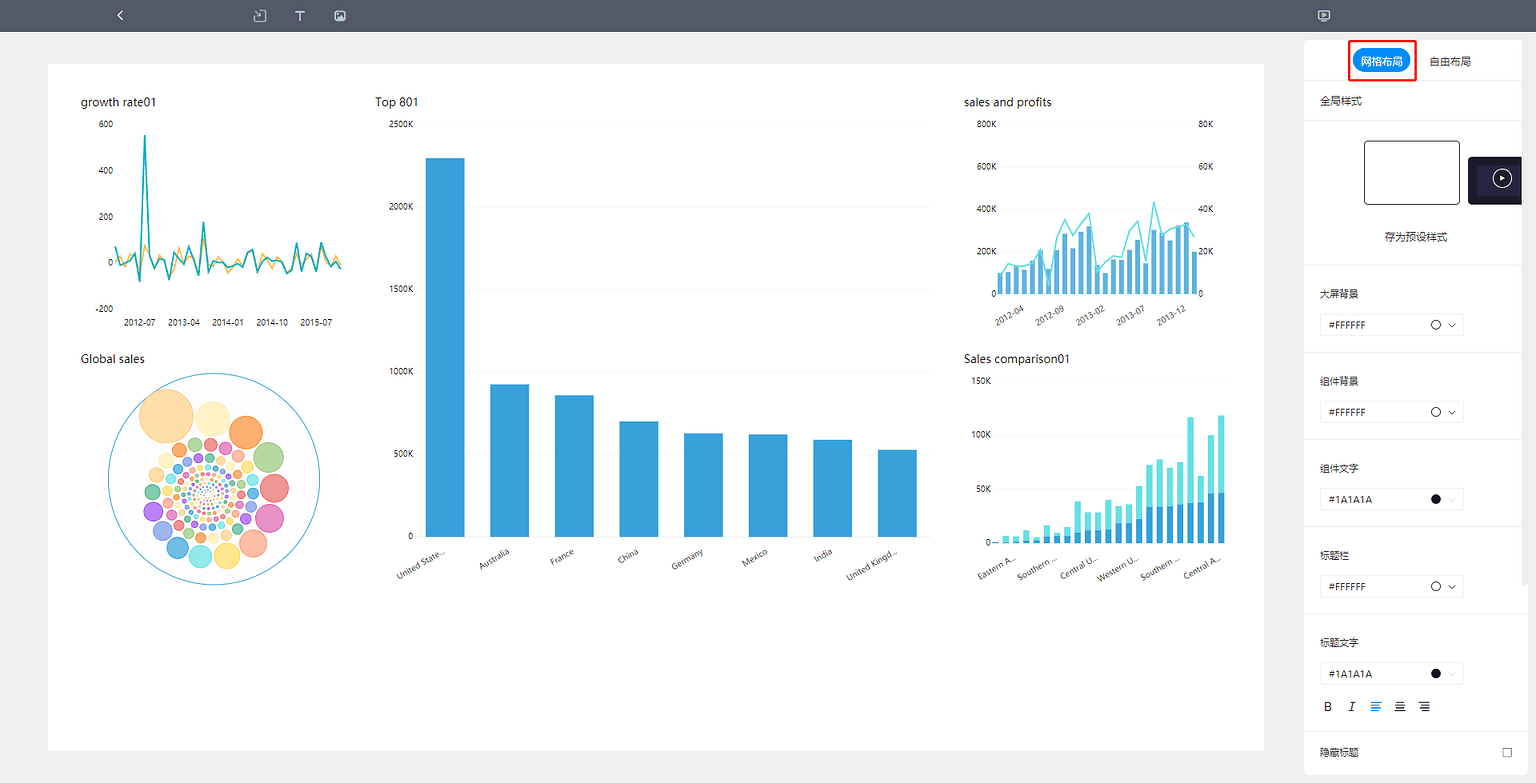Click the 组件背景 white color swatch
Viewport: 1536px width, 783px height.
[1436, 412]
